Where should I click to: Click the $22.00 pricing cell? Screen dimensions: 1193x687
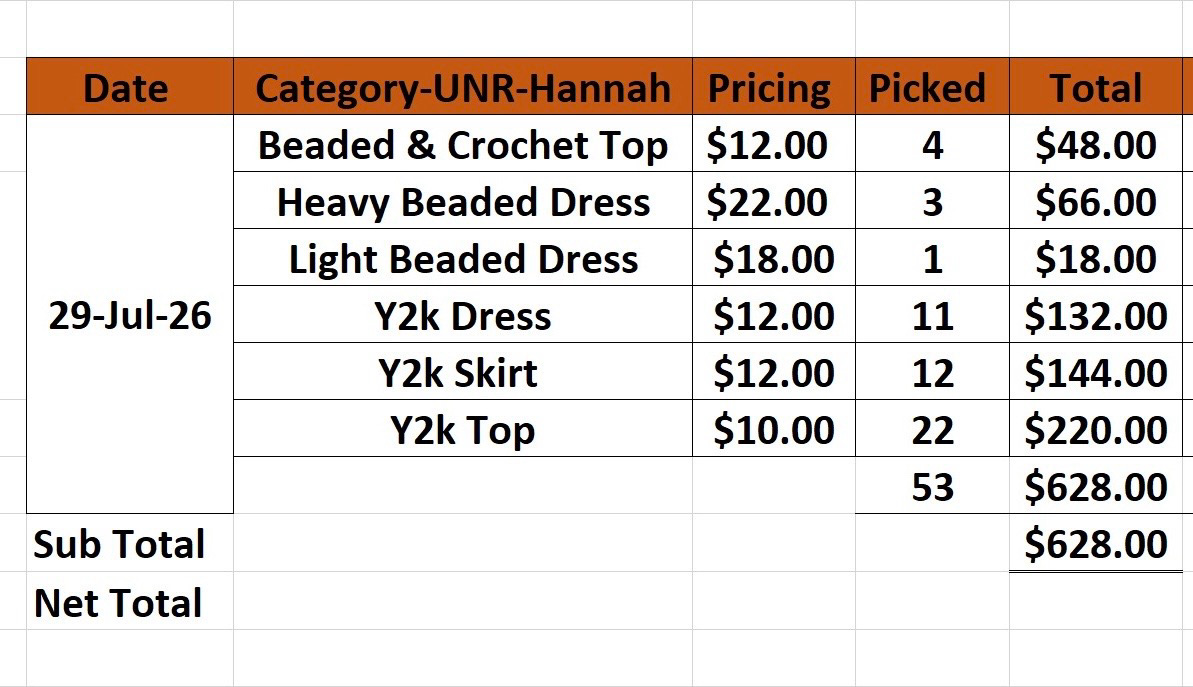click(774, 201)
